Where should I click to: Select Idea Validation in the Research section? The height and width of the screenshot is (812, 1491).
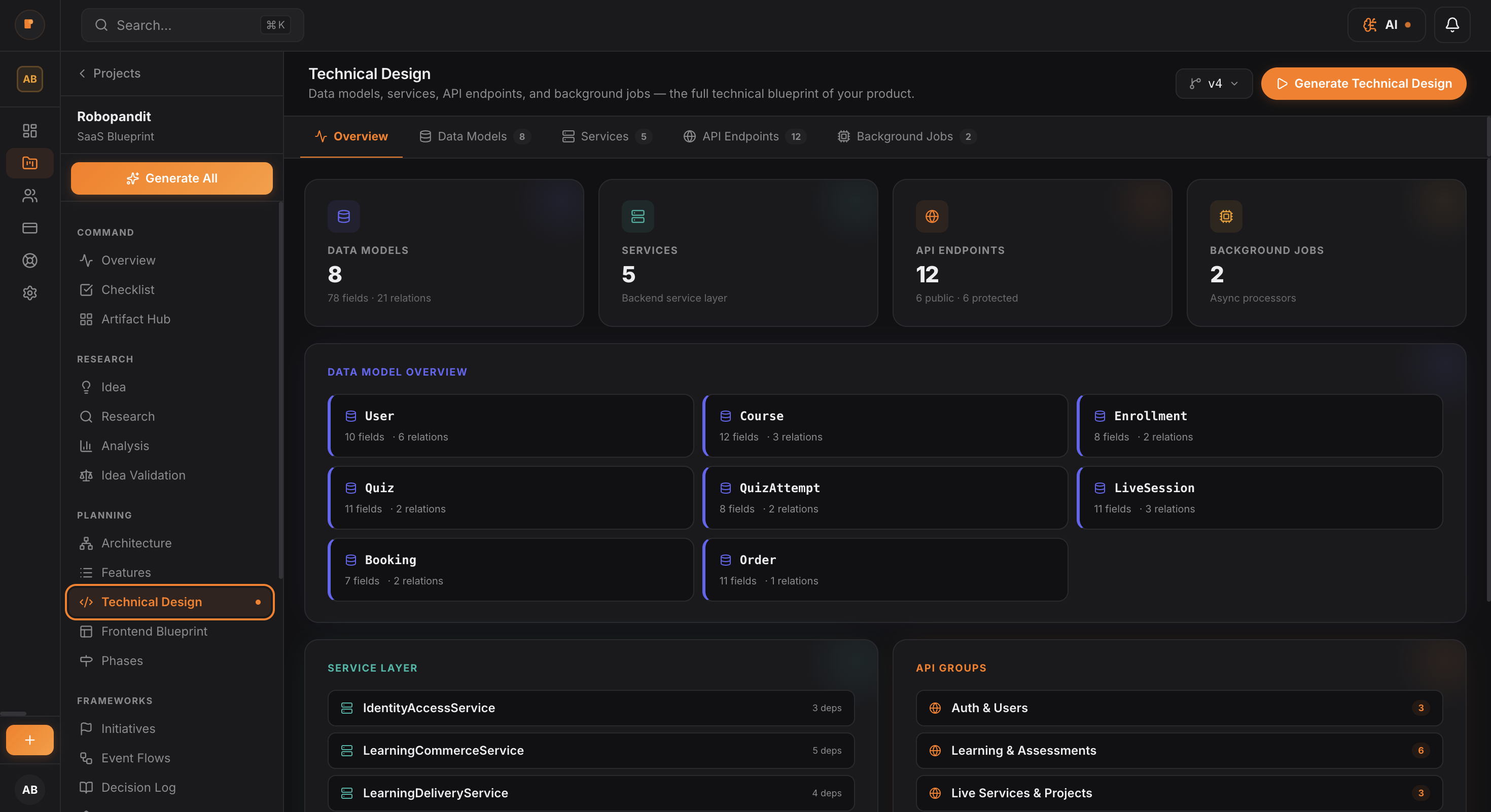click(x=143, y=475)
